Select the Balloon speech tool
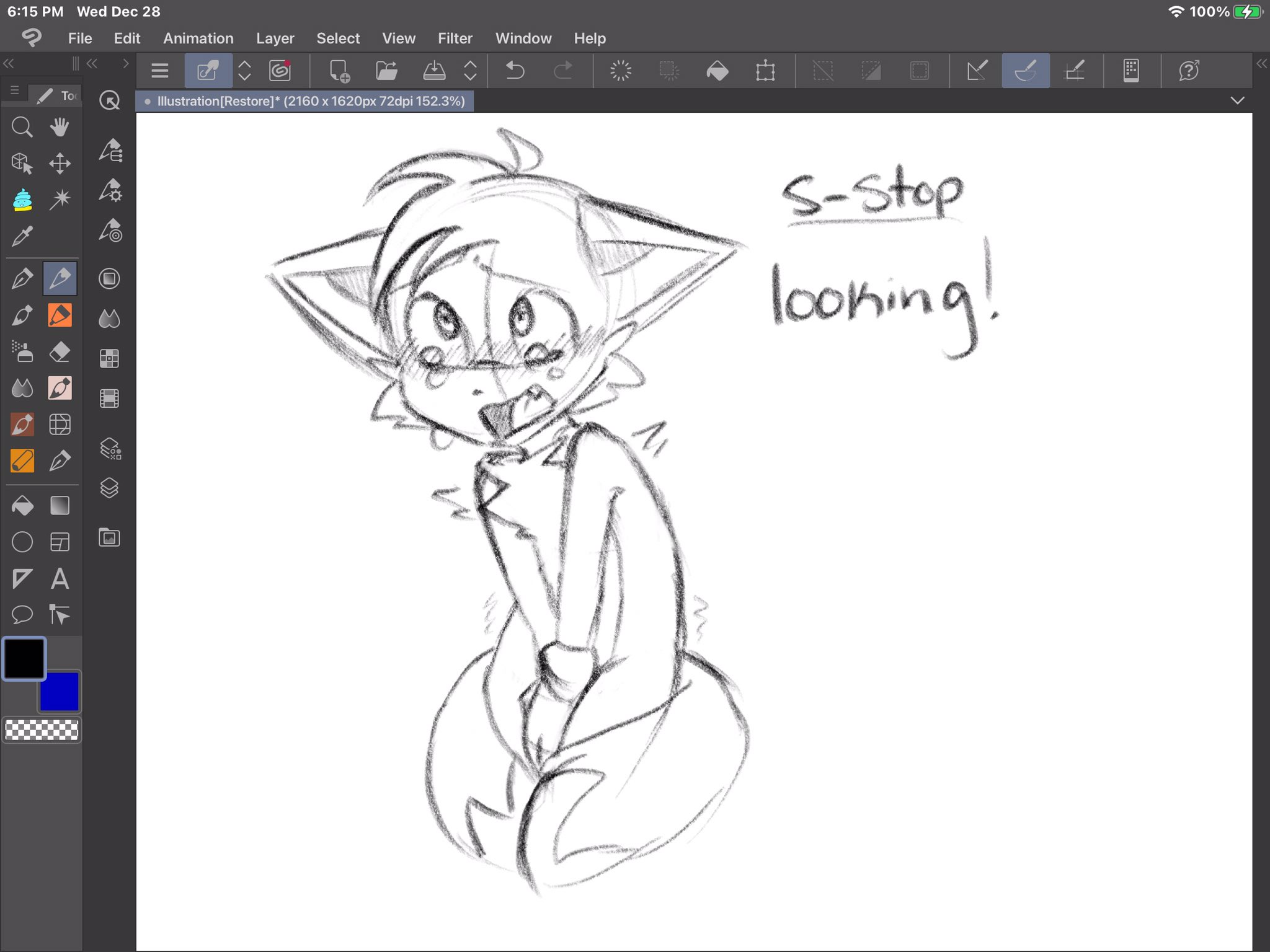1270x952 pixels. click(22, 615)
